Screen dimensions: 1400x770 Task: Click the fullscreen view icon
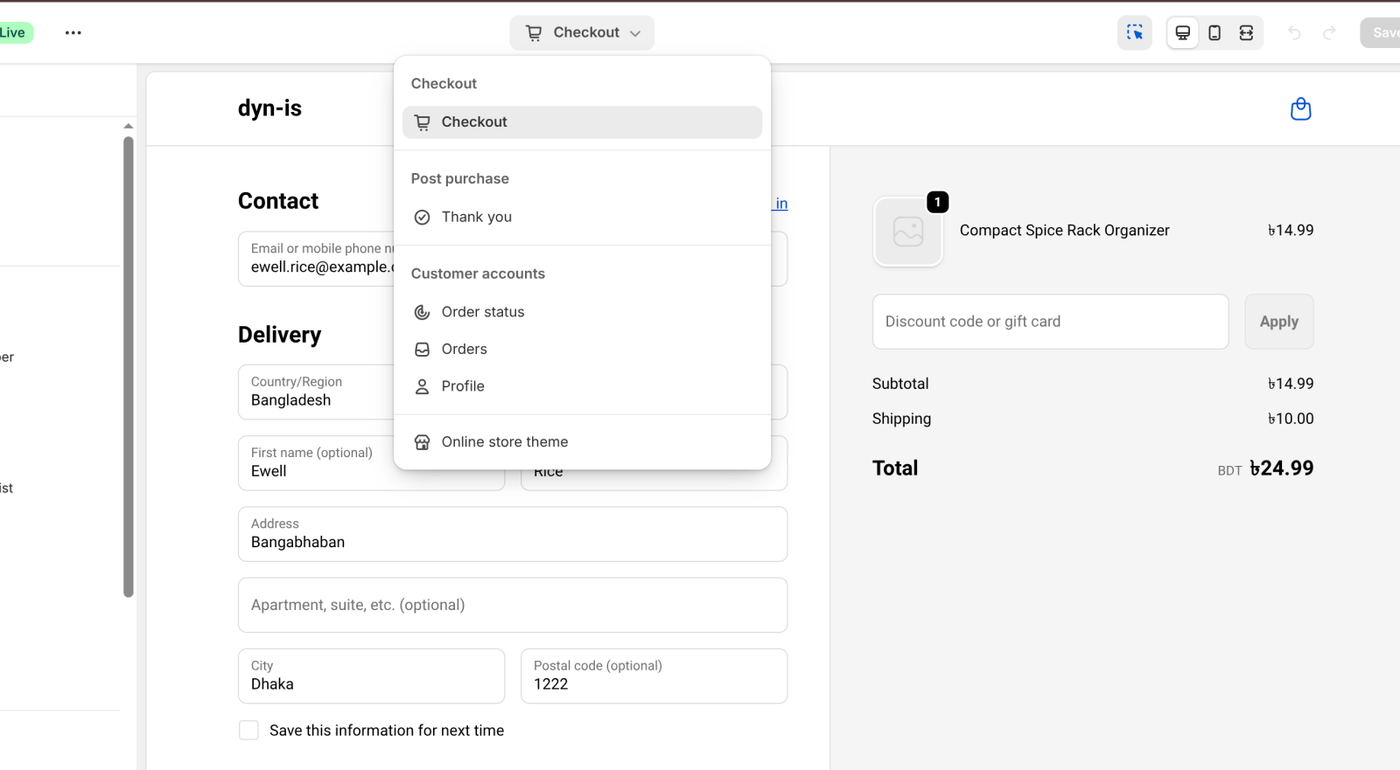(1246, 33)
